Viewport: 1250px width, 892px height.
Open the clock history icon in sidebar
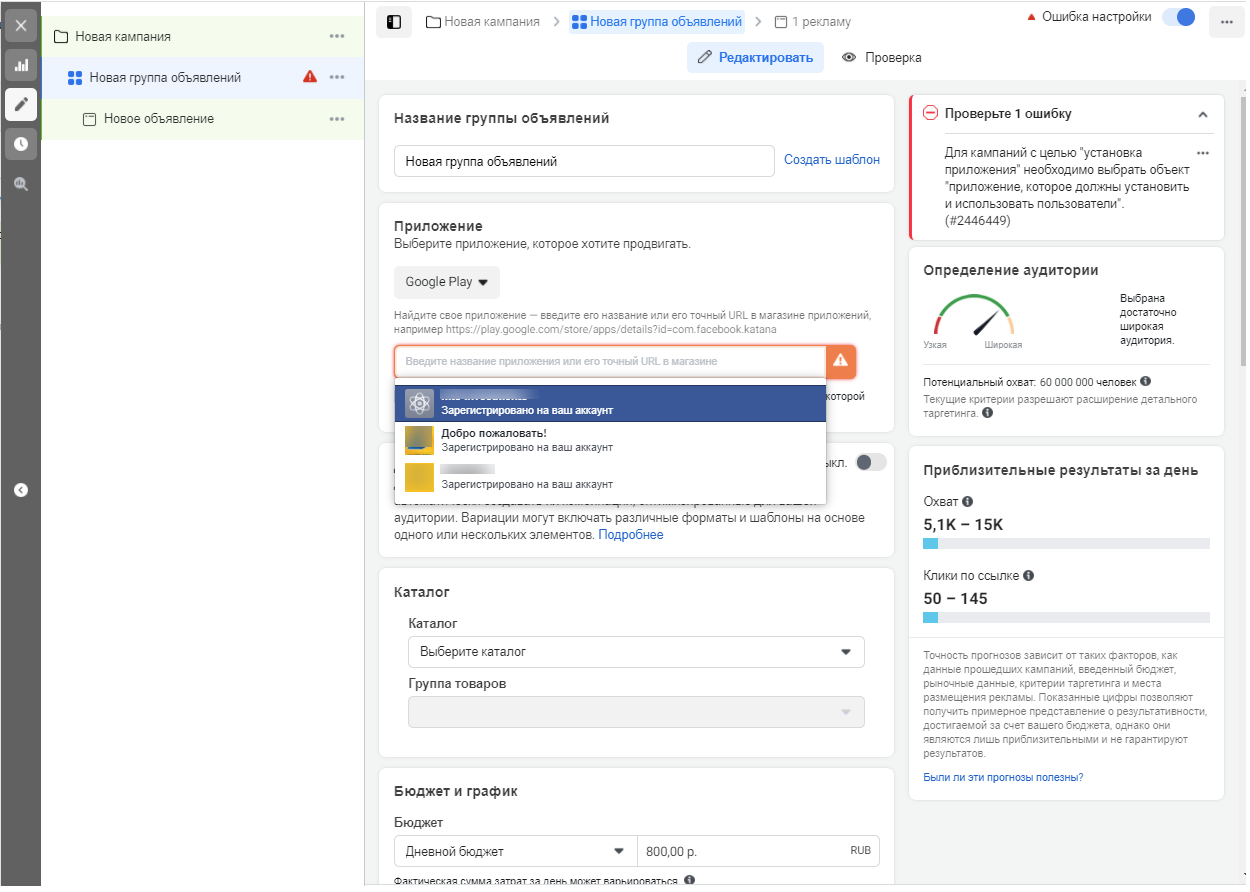(20, 144)
